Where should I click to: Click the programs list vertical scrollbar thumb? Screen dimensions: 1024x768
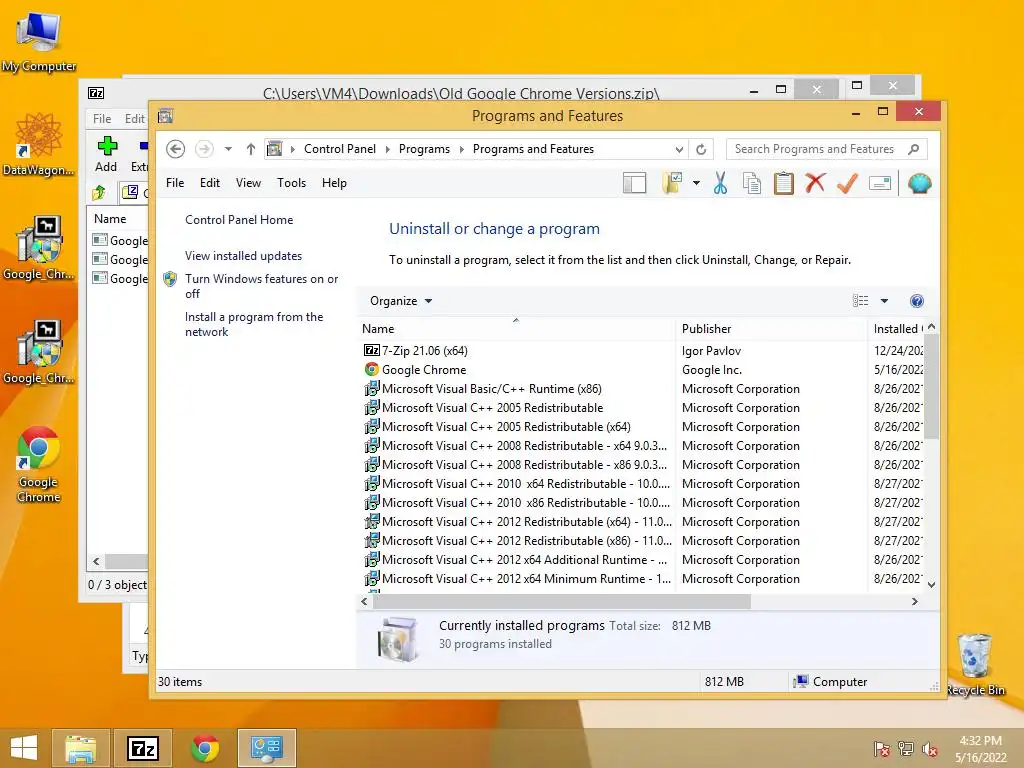point(932,386)
